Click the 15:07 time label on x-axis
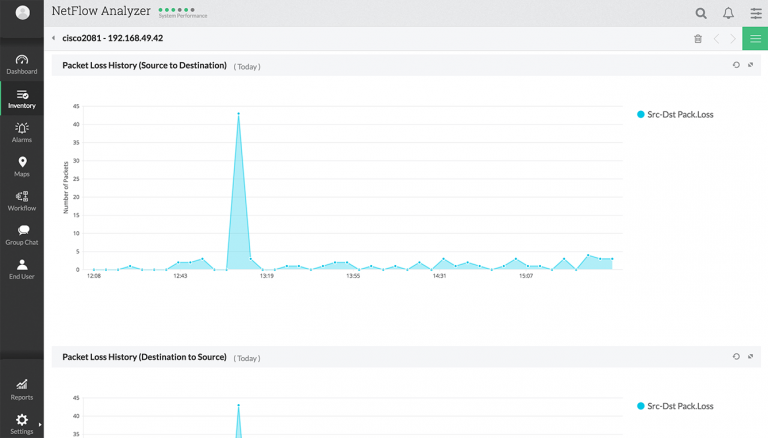 [x=526, y=276]
